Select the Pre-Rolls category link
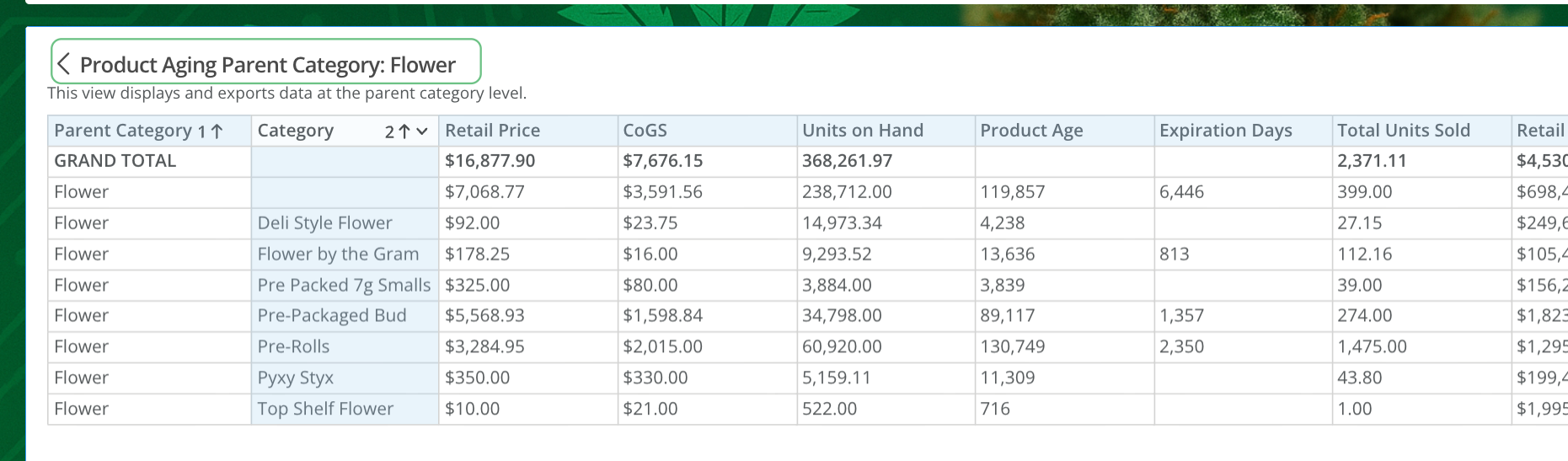This screenshot has width=1568, height=461. [x=293, y=347]
